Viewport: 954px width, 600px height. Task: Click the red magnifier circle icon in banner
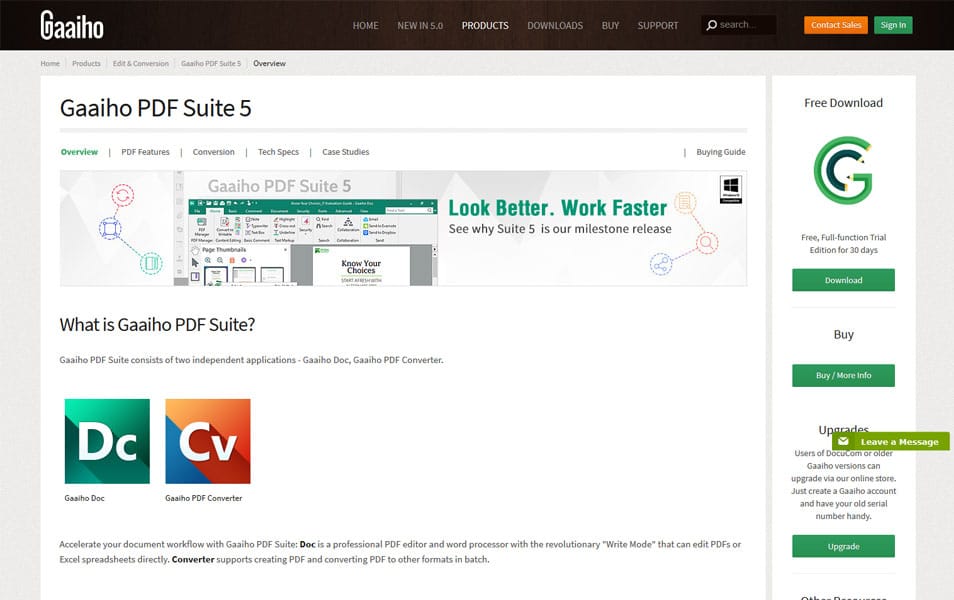tap(706, 243)
